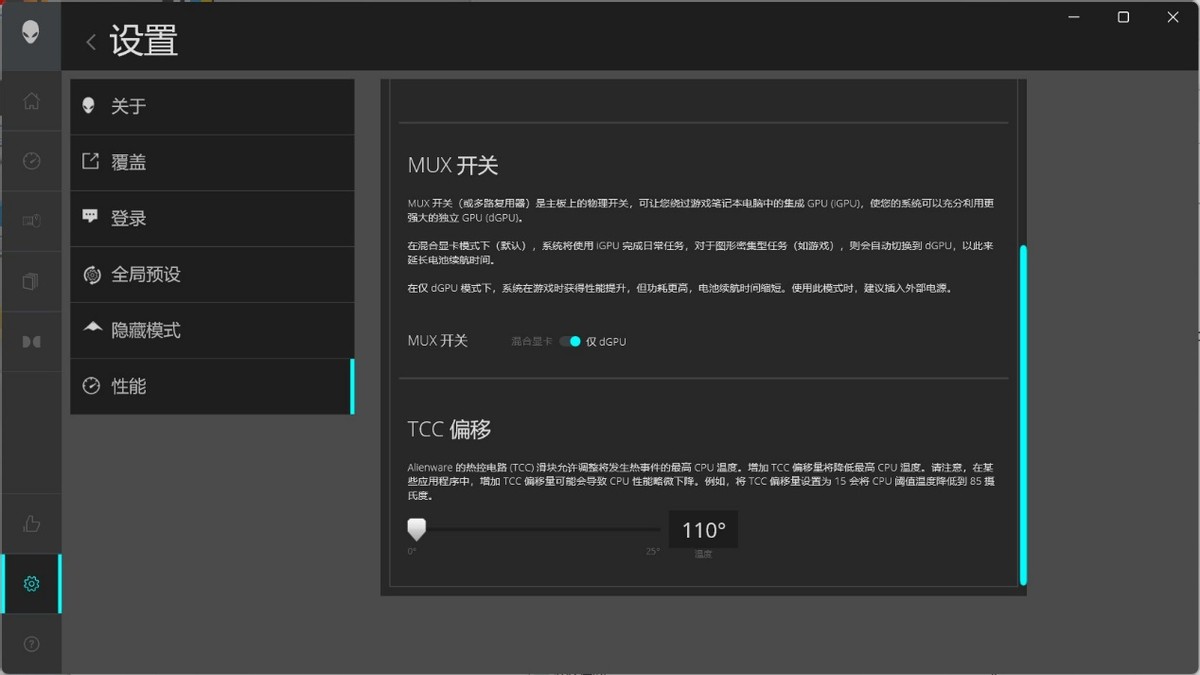
Task: Click the MUX 开关 label beside the toggle
Action: click(x=438, y=341)
